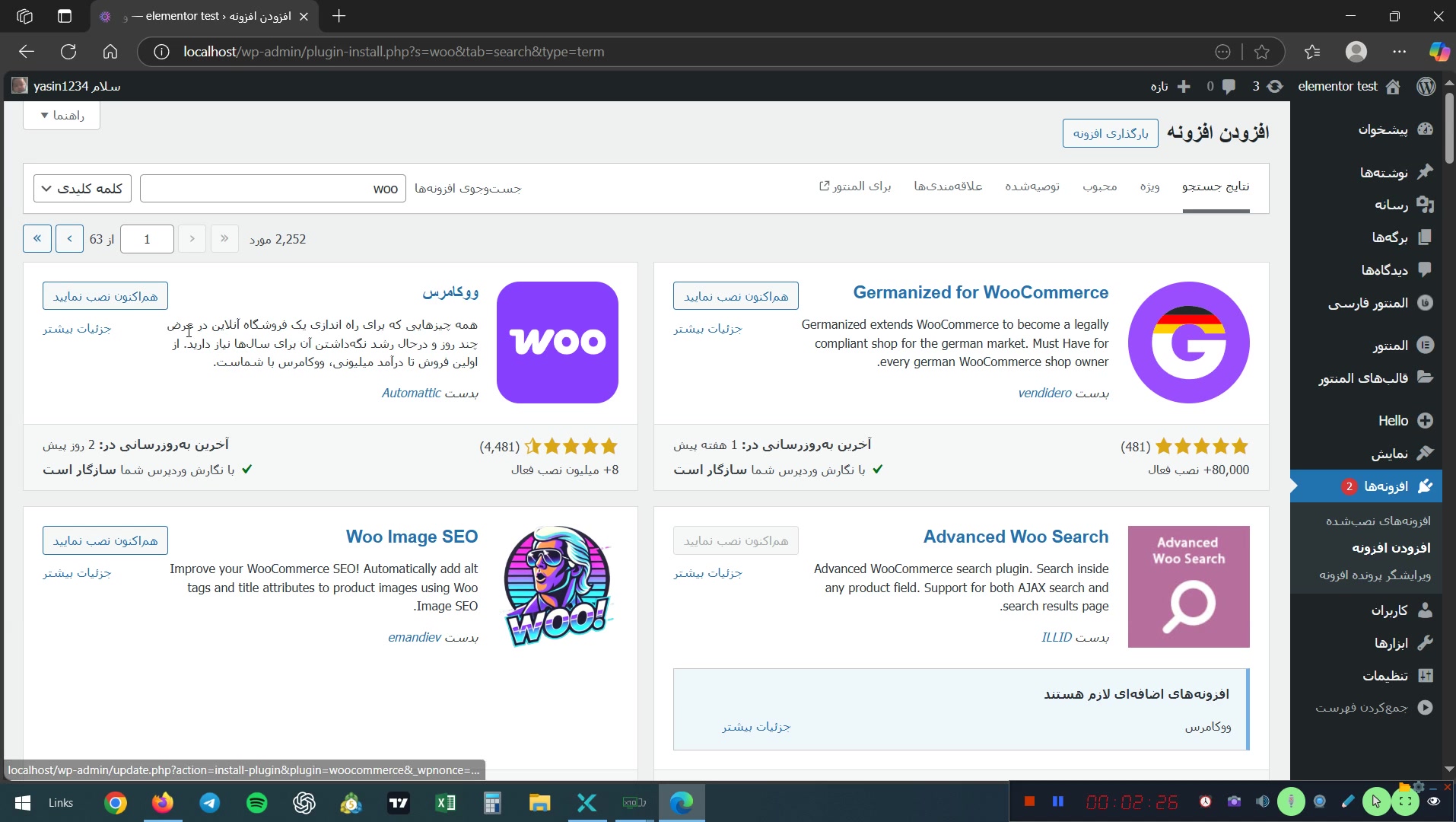This screenshot has width=1456, height=822.
Task: Click the browser address bar URL
Action: 394,52
